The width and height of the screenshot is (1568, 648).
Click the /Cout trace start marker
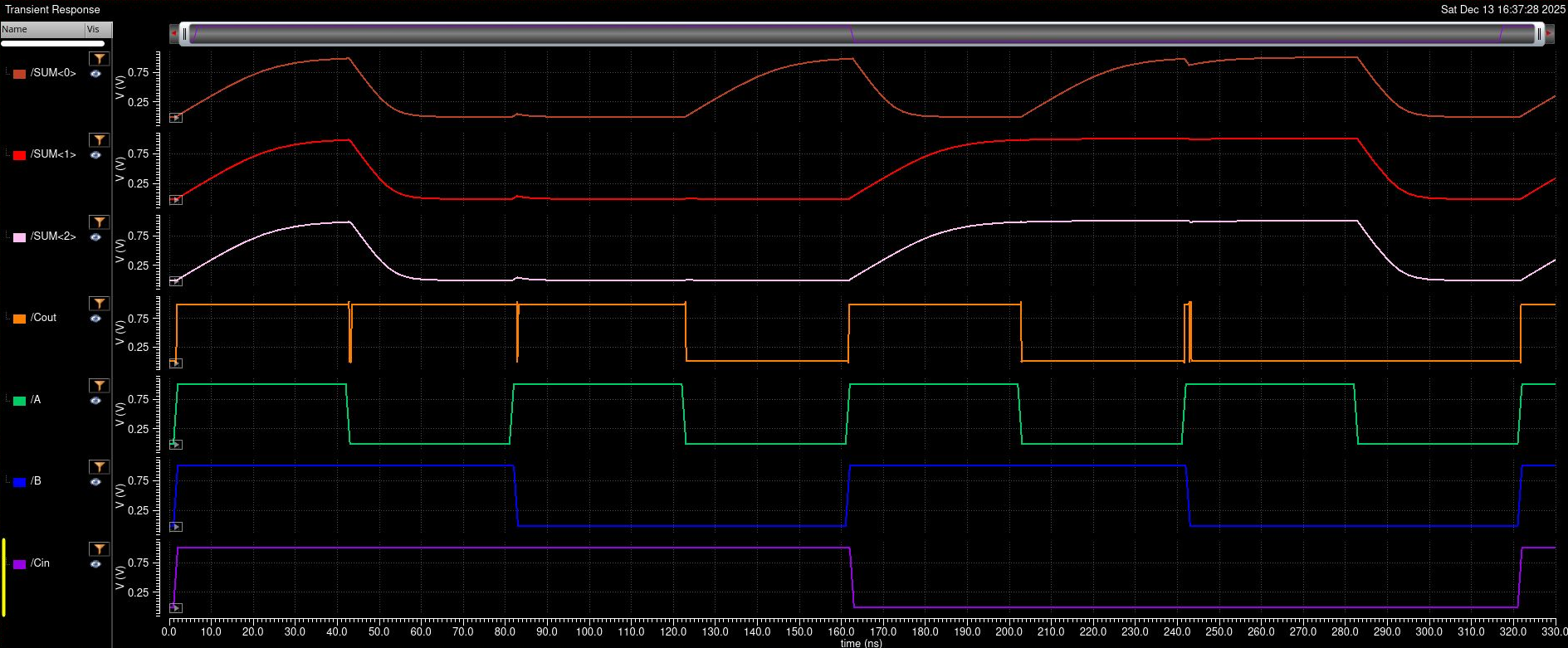175,363
